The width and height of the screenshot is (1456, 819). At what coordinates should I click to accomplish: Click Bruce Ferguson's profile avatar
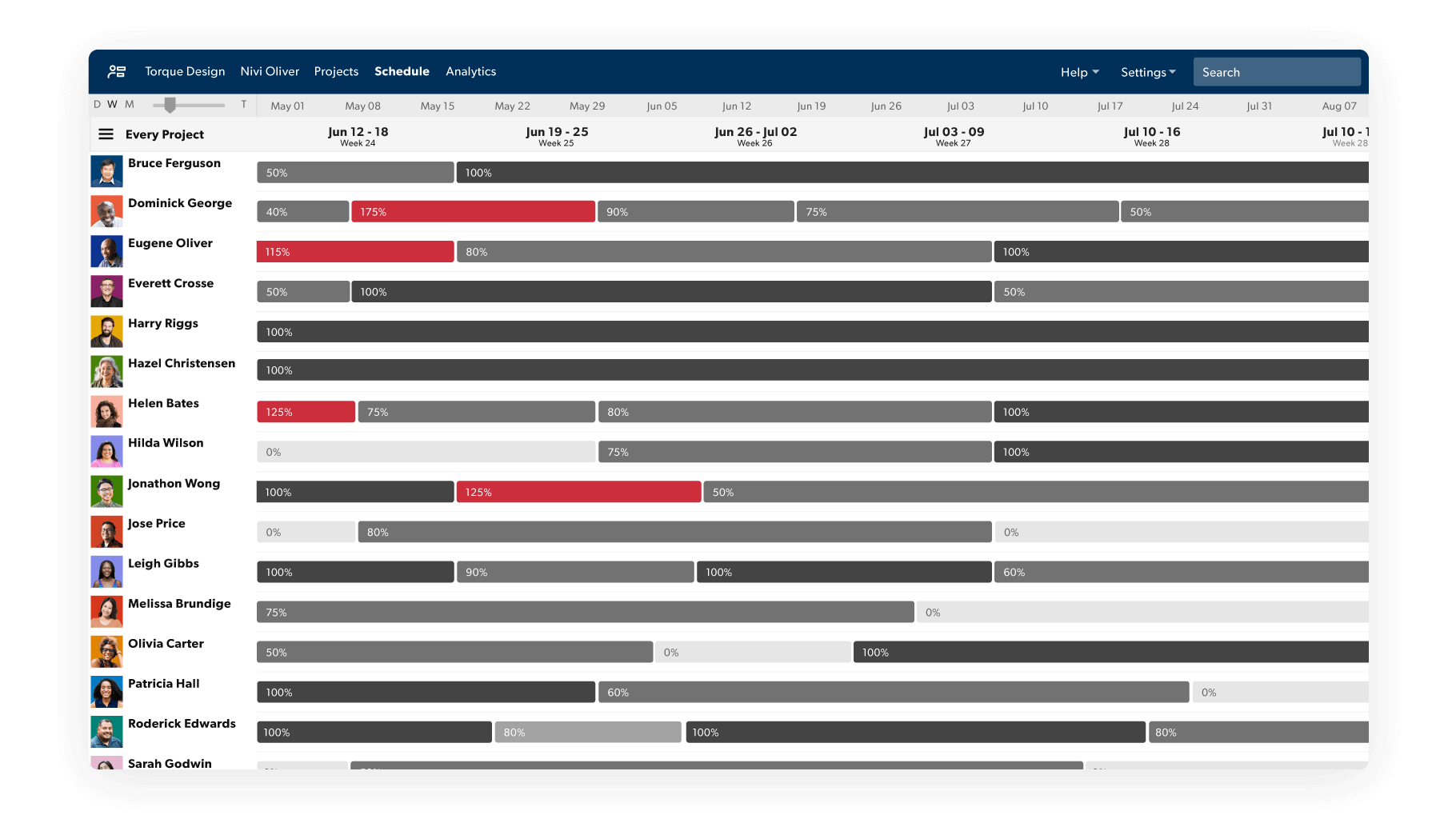106,170
